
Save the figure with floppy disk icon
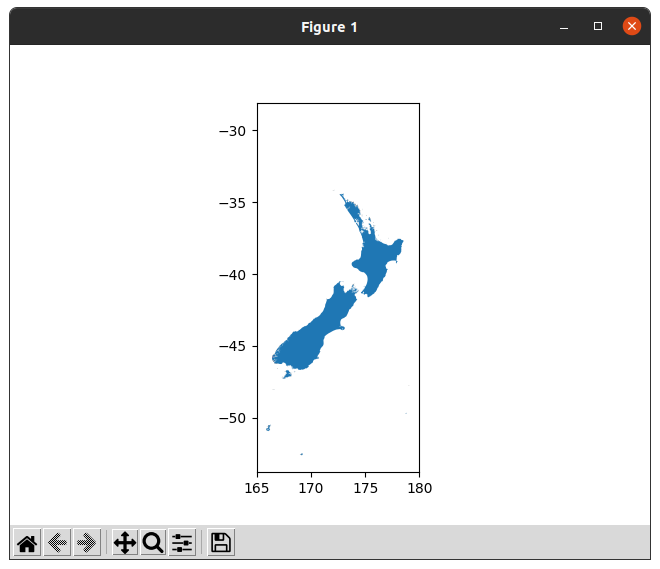point(221,542)
